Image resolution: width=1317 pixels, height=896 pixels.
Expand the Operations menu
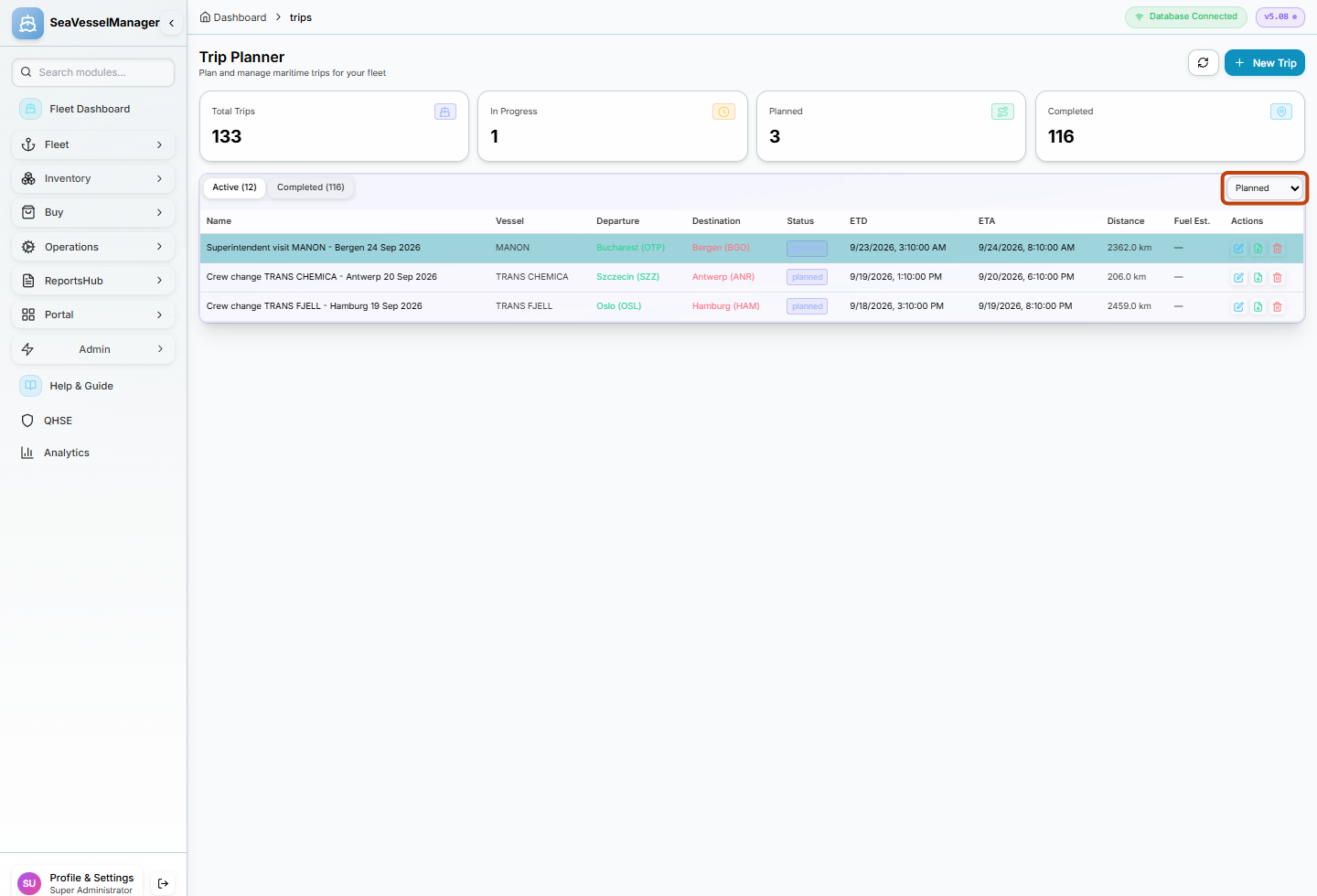(x=92, y=247)
